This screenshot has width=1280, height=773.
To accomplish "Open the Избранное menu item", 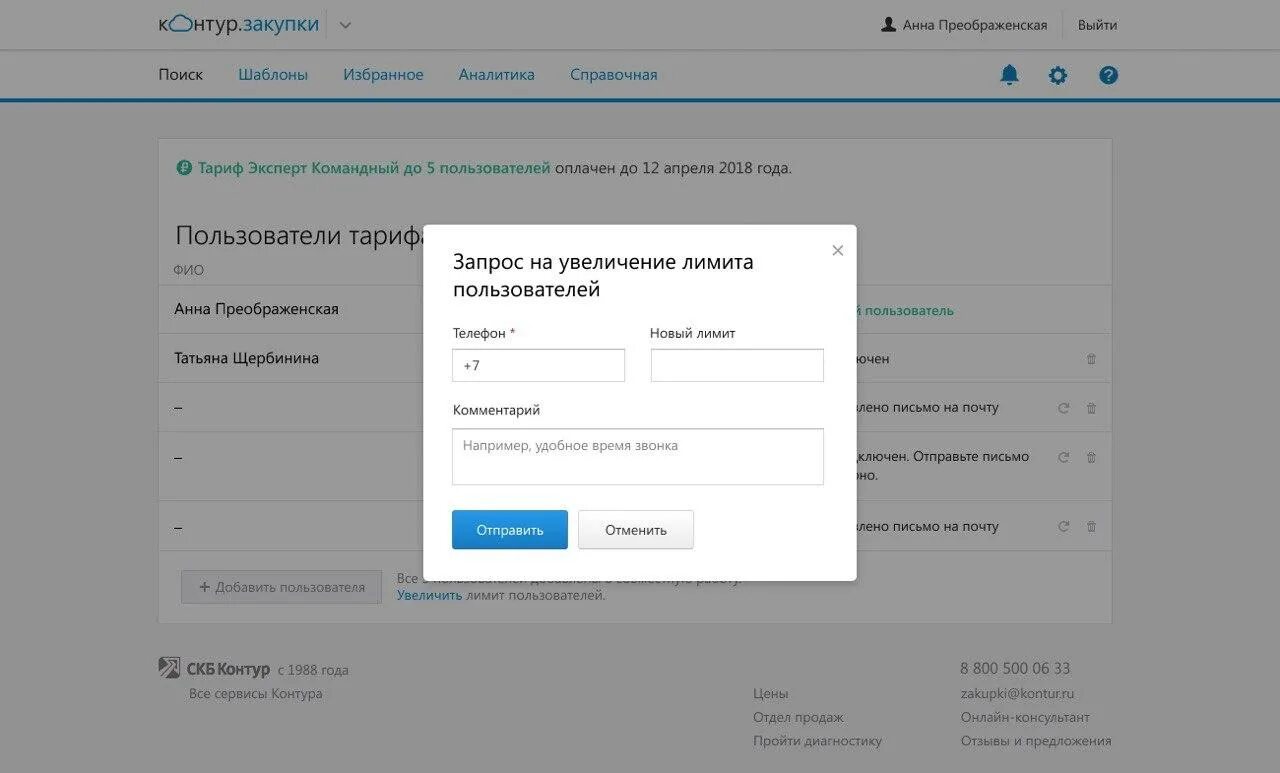I will [x=383, y=75].
